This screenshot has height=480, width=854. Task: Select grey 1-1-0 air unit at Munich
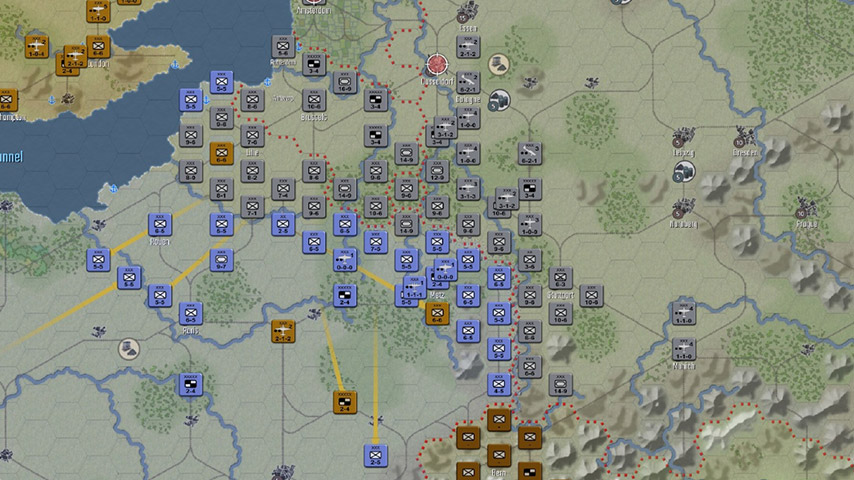684,349
